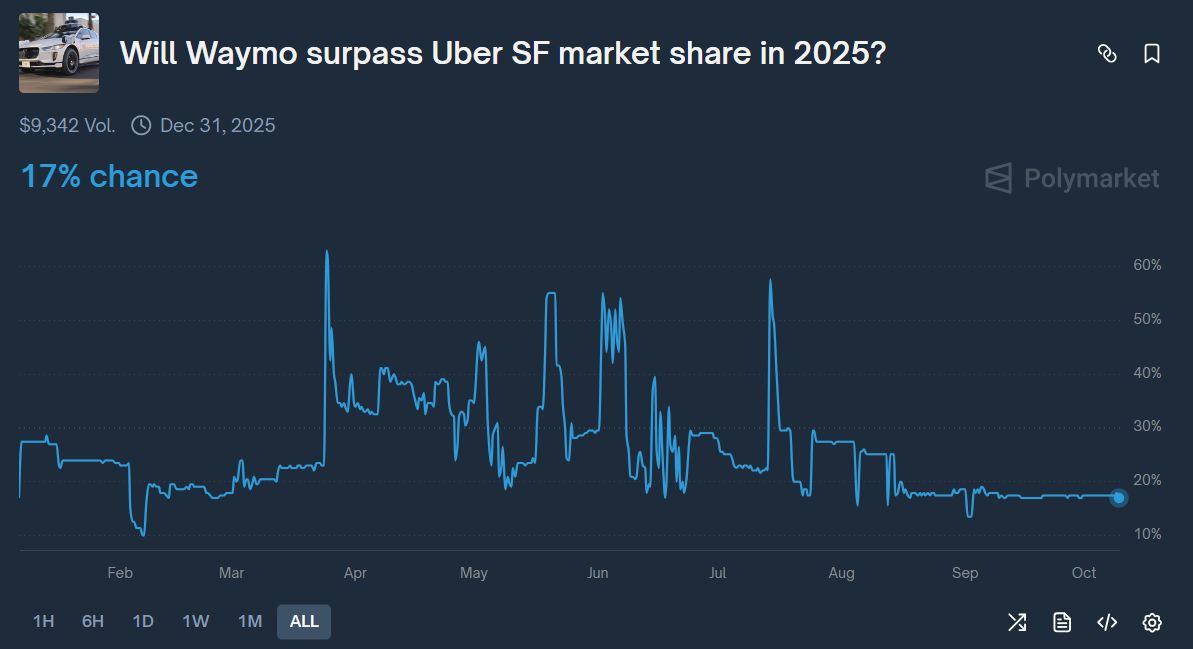The image size is (1193, 649).
Task: Click the market title heading
Action: 502,53
